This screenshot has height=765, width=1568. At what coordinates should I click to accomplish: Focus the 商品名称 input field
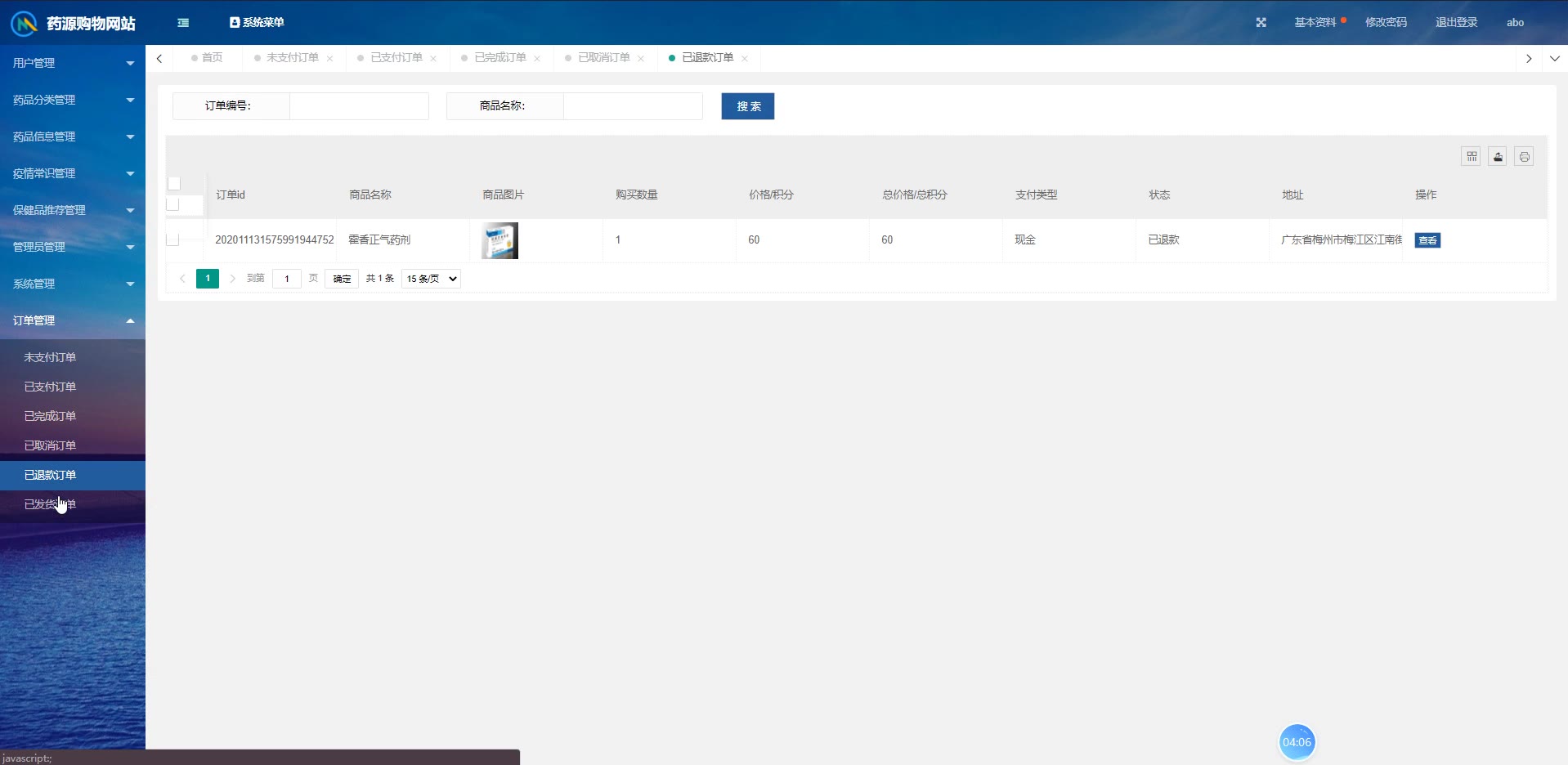(633, 106)
